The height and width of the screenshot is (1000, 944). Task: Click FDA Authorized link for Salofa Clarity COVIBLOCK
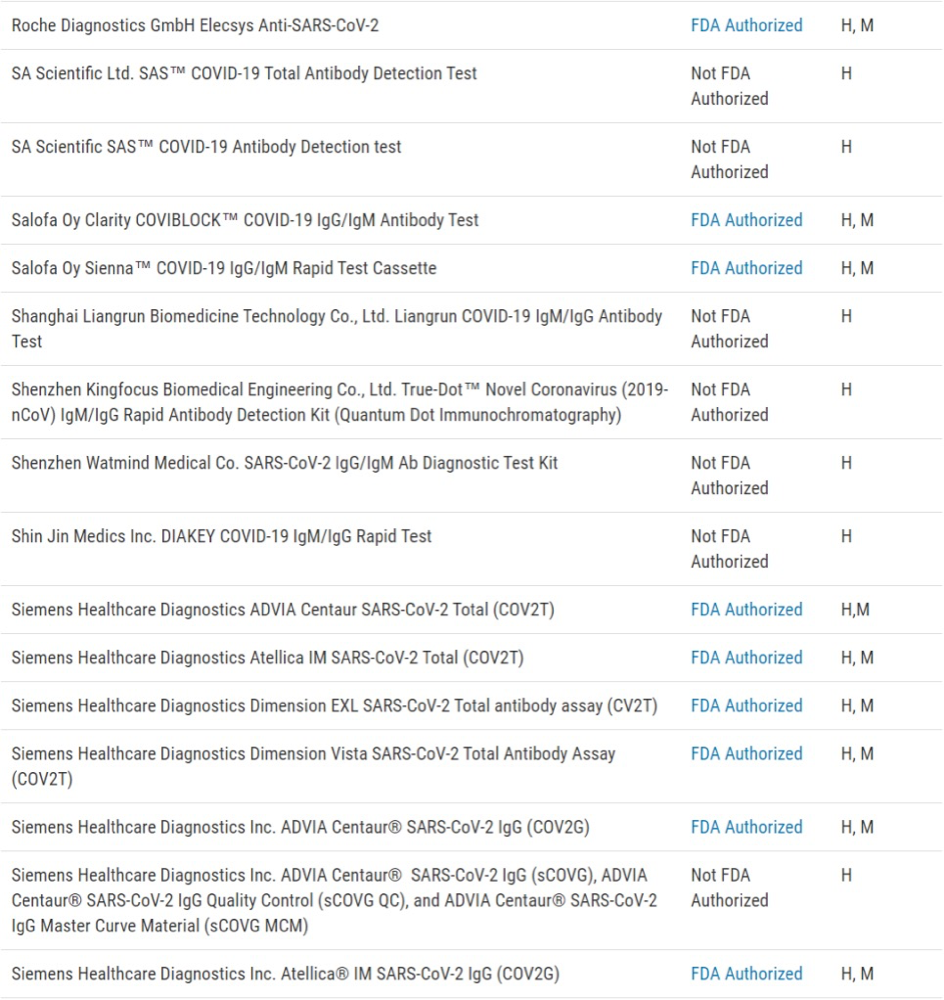(746, 220)
